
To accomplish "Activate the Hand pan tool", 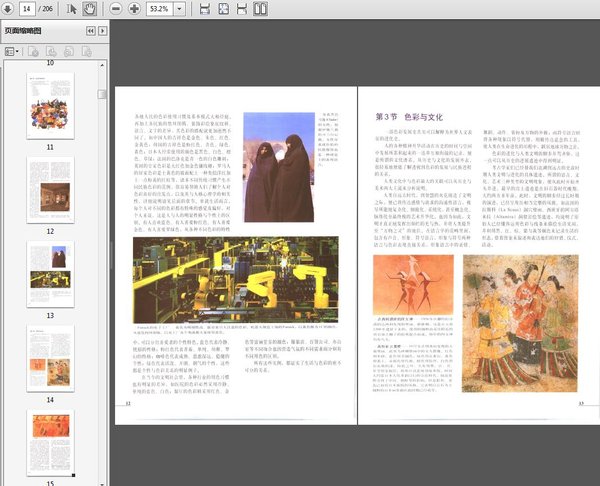I will pos(89,9).
